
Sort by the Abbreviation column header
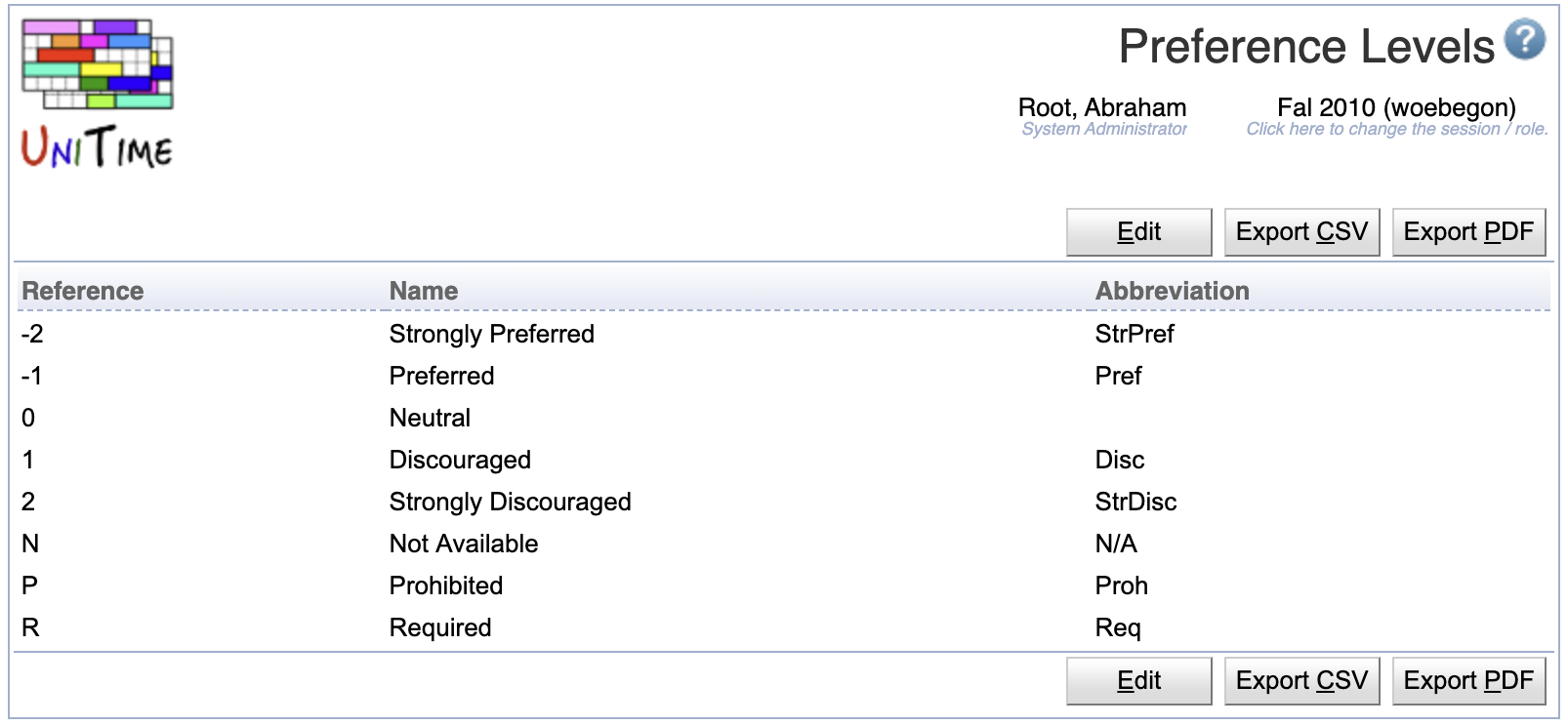coord(1172,291)
